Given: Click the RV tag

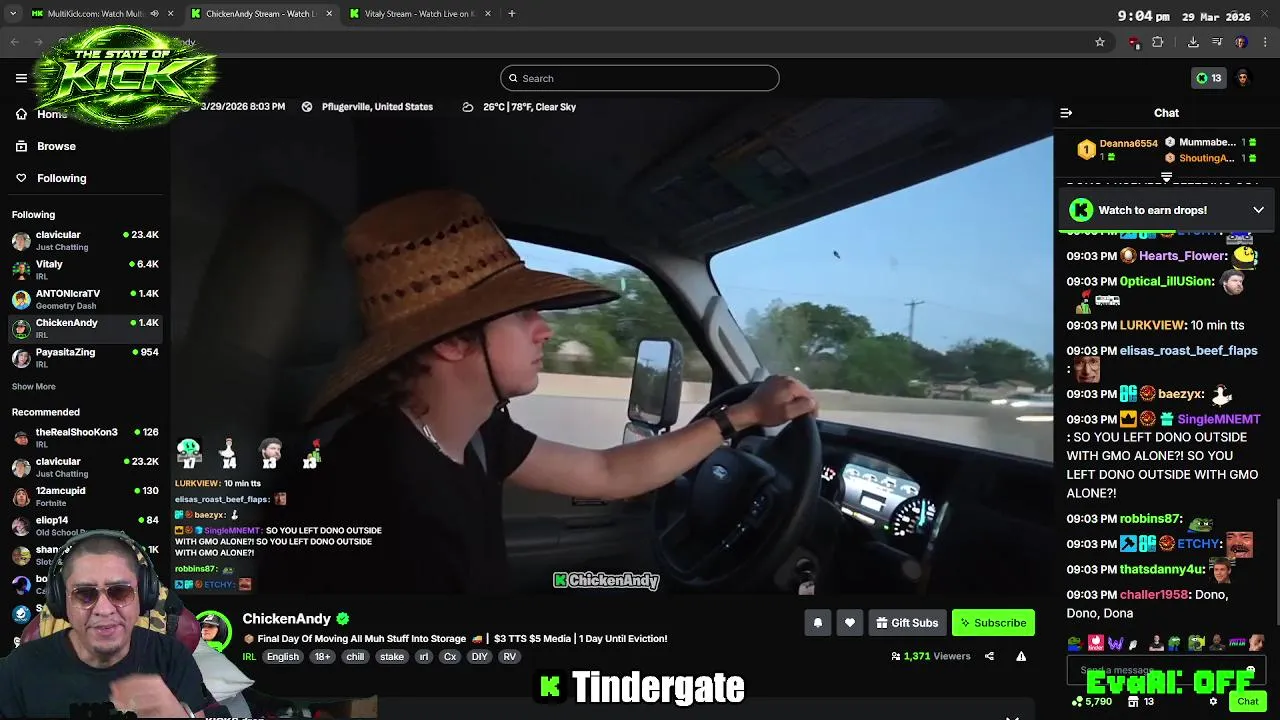Looking at the screenshot, I should tap(510, 657).
